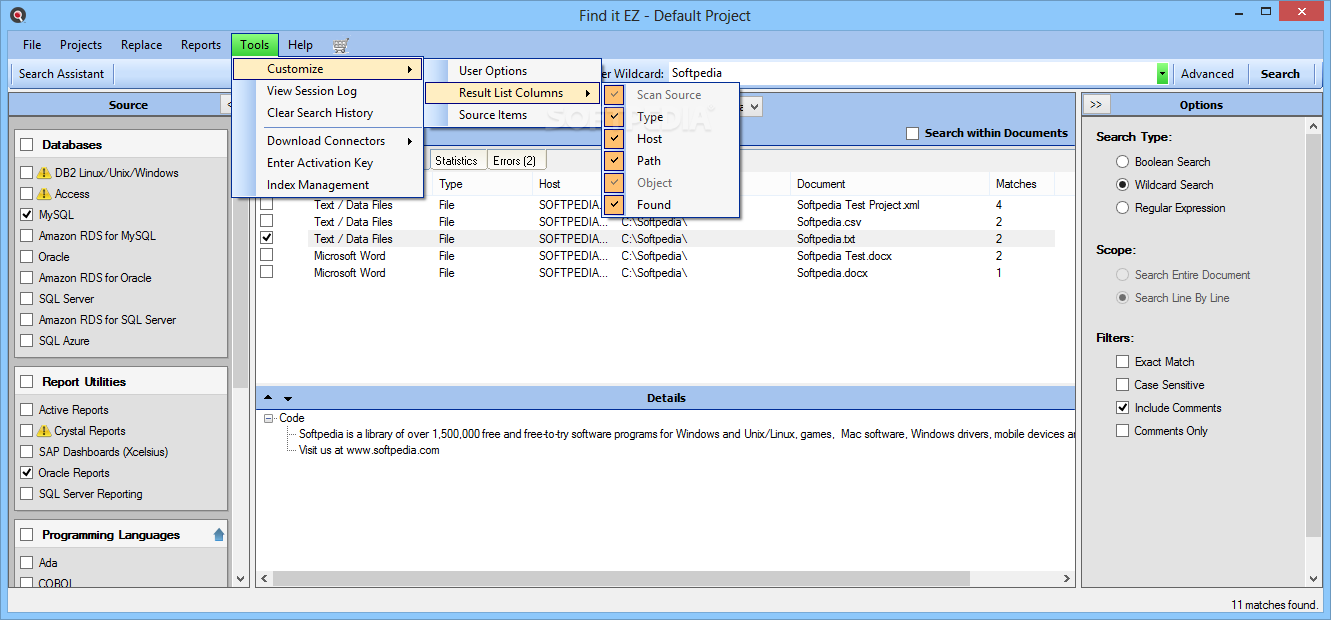This screenshot has width=1331, height=620.
Task: Click the Search Assistant button
Action: [61, 74]
